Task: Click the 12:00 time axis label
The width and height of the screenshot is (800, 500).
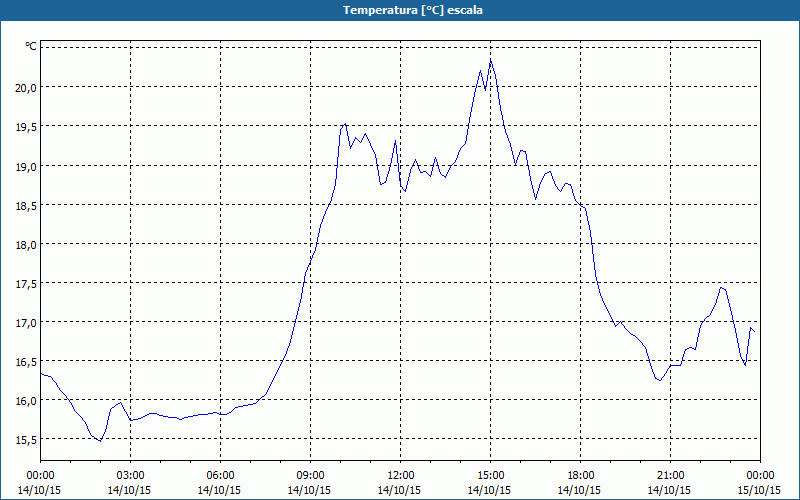Action: click(401, 476)
